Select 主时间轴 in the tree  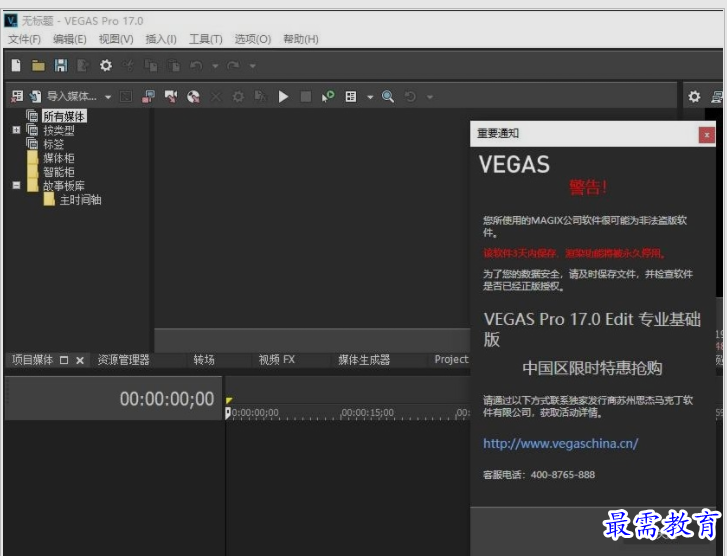pyautogui.click(x=81, y=200)
